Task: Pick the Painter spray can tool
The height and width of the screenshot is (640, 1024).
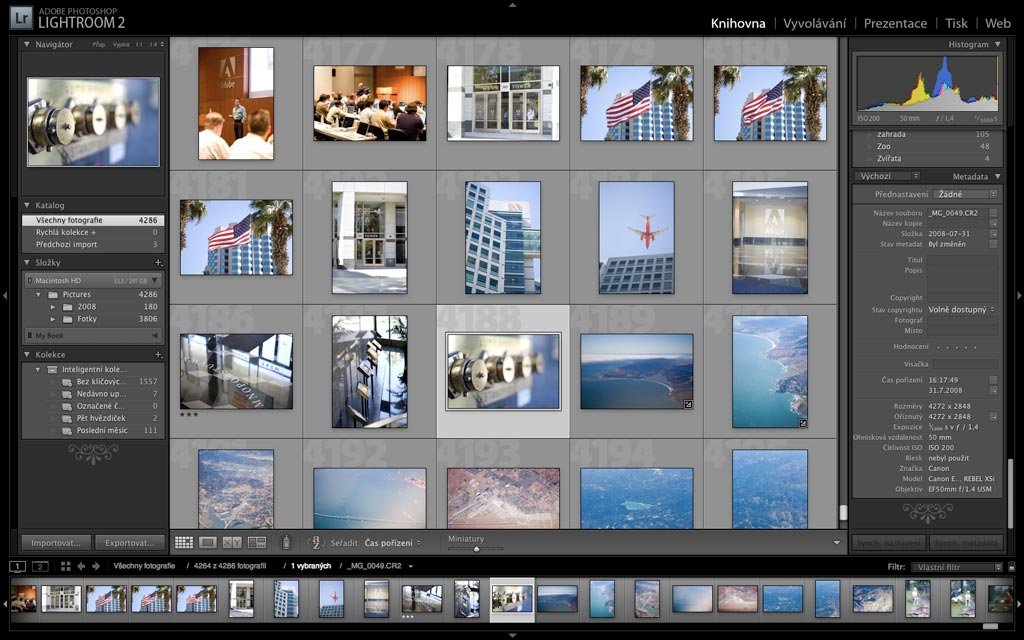Action: coord(286,543)
